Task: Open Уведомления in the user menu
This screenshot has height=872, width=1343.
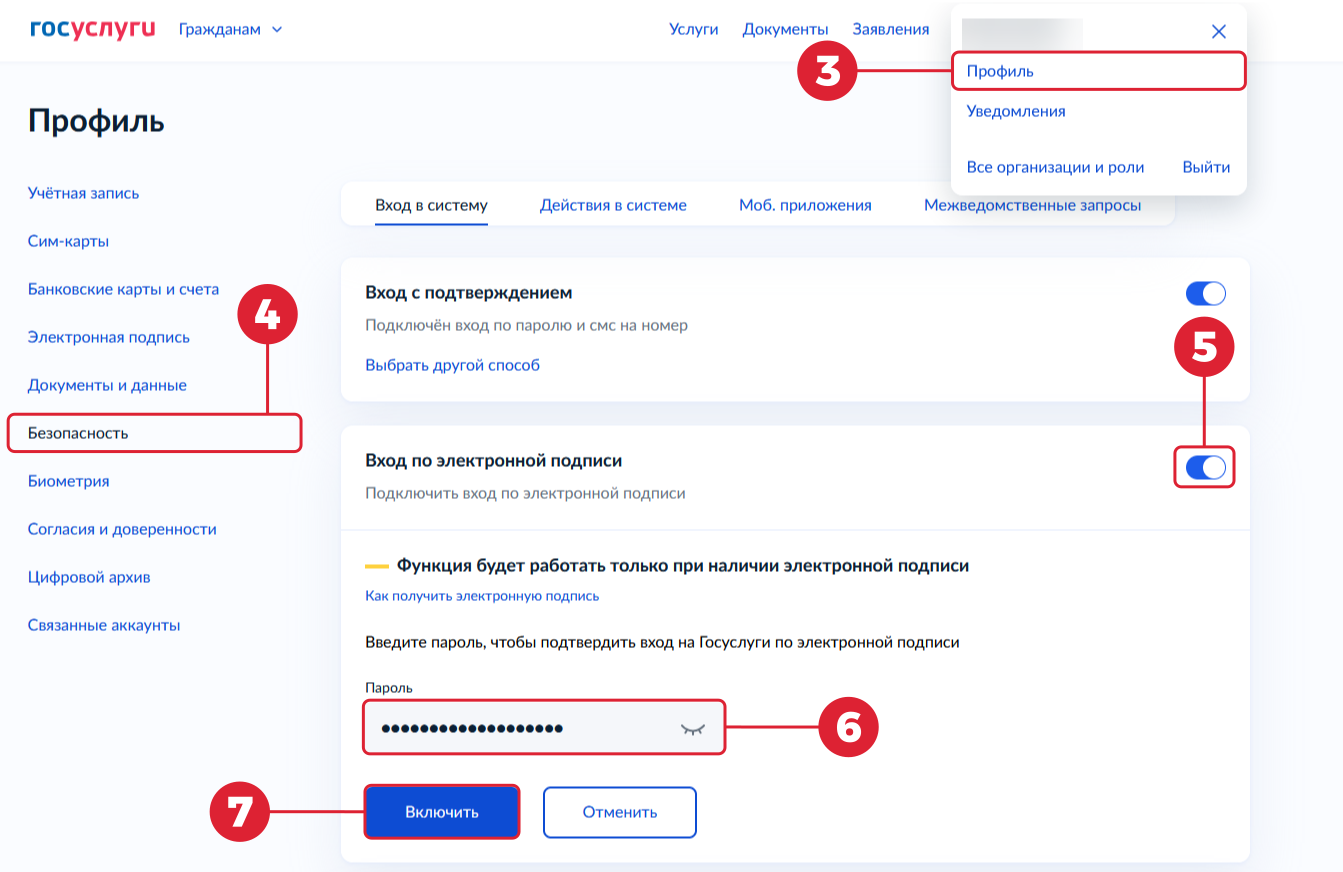Action: (1016, 111)
